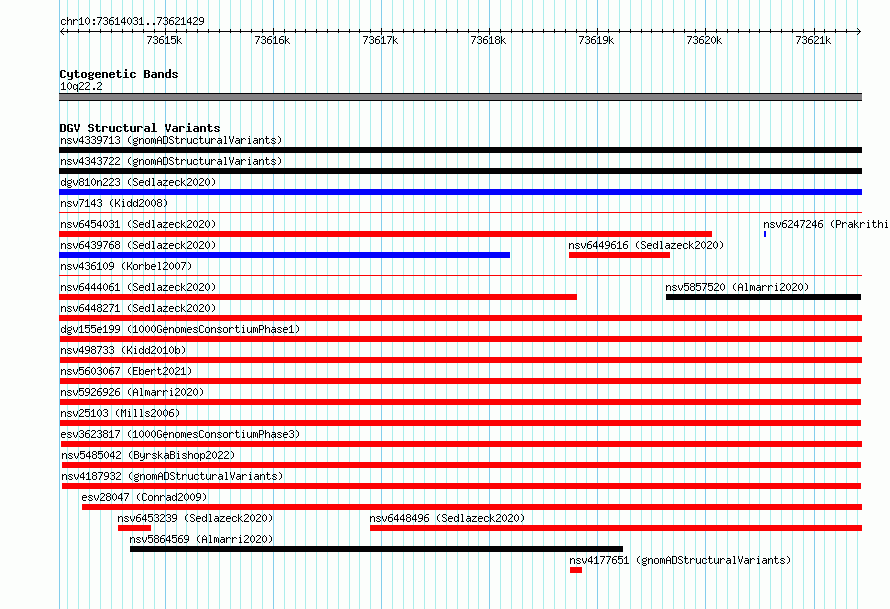Open nsv5857520 (Almarri2020) label

pos(737,287)
